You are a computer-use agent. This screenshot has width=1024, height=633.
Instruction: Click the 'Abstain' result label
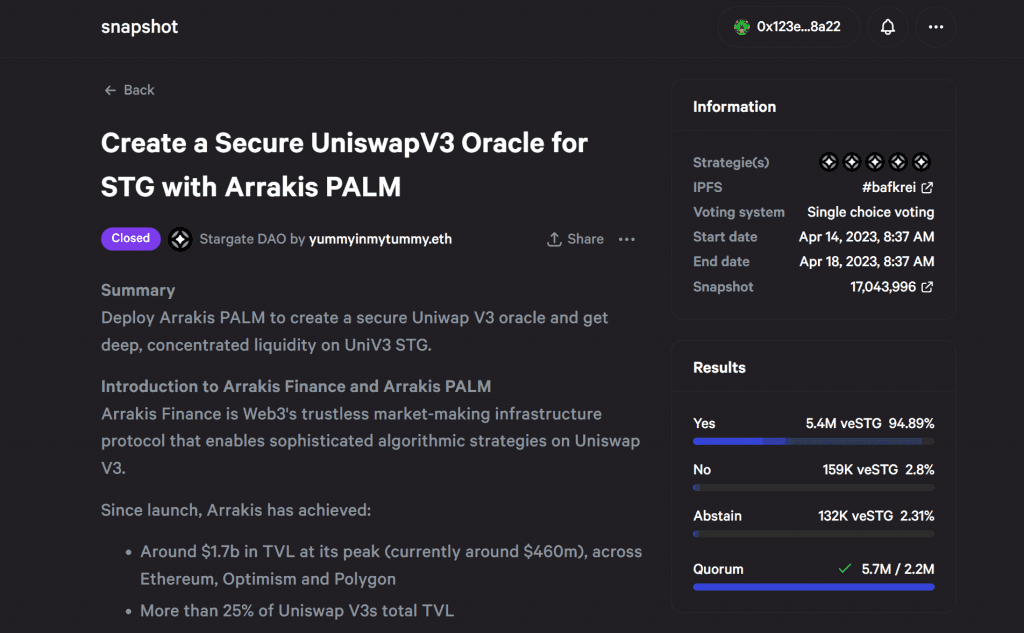coord(717,516)
